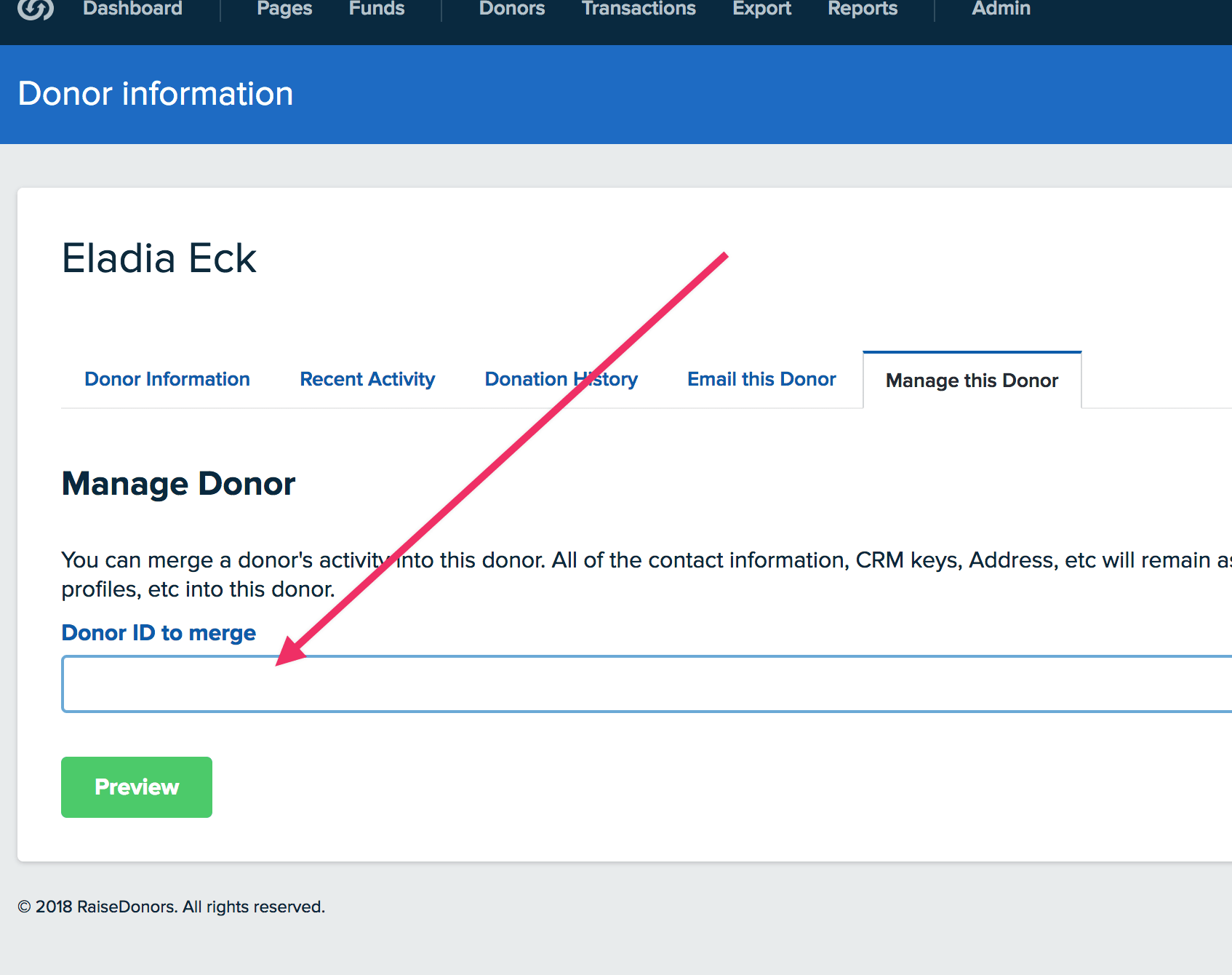Open the Transactions menu item

[x=638, y=9]
